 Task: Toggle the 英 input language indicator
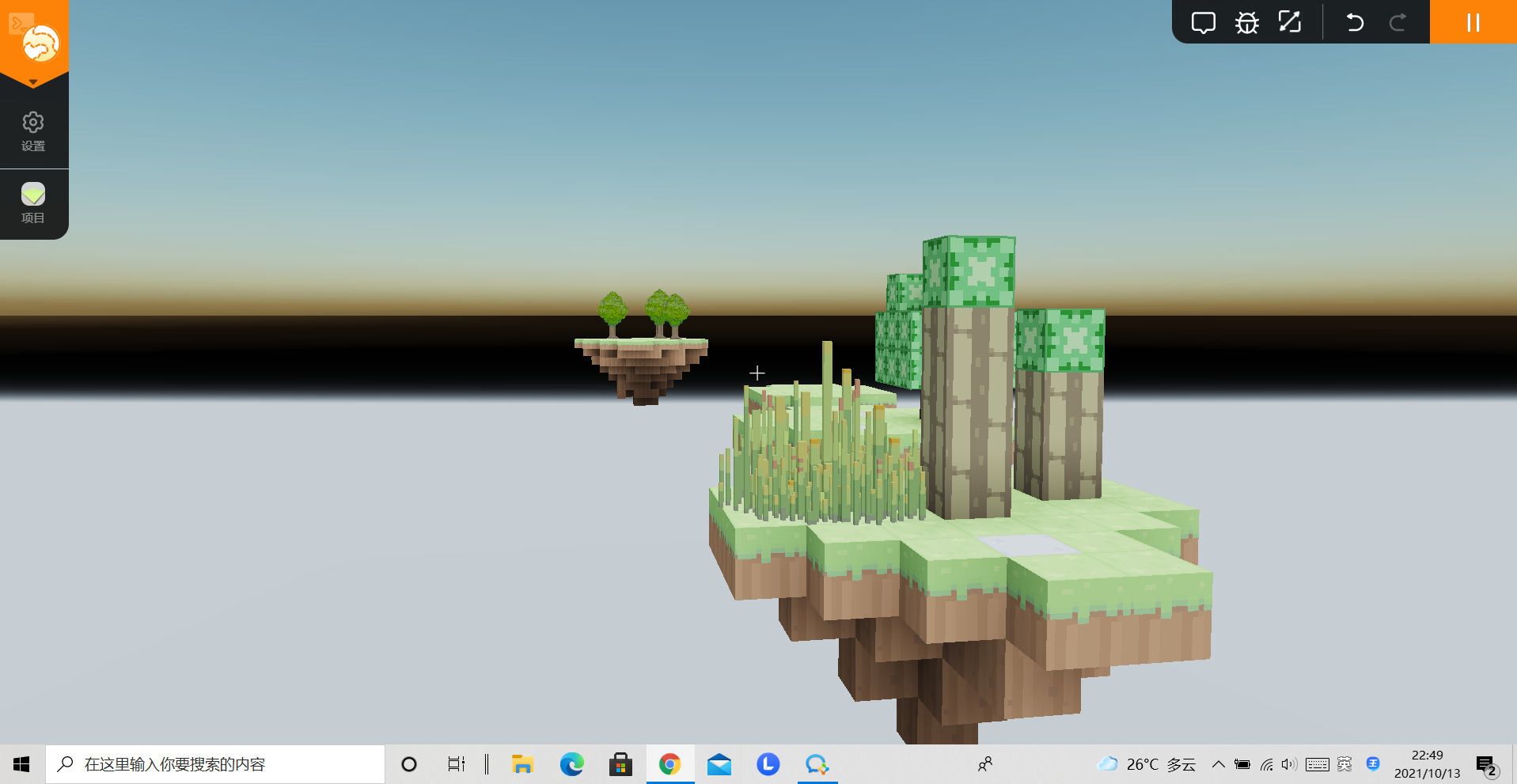[x=1344, y=764]
